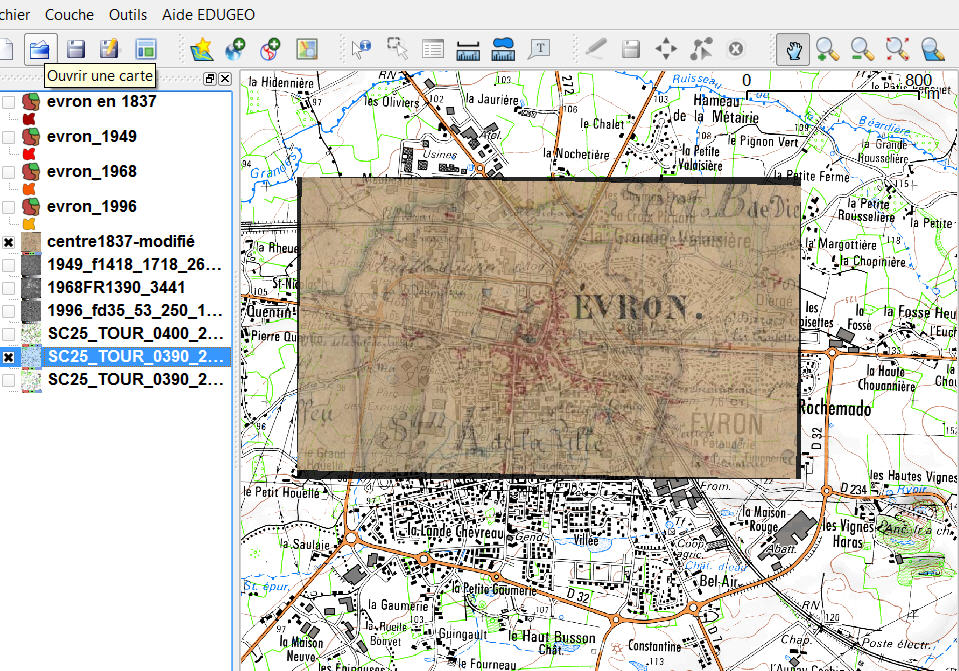This screenshot has height=671, width=959.
Task: Select the evron en 1837 layer name
Action: [102, 102]
